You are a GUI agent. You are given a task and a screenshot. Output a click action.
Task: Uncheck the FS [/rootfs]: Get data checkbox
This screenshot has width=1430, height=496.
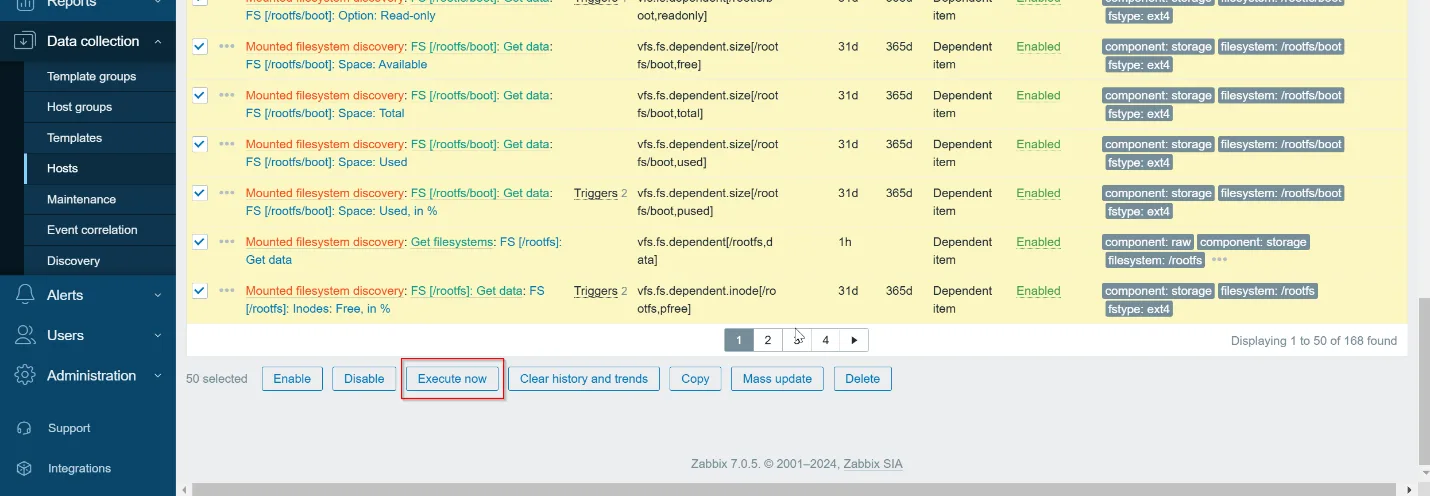[200, 242]
